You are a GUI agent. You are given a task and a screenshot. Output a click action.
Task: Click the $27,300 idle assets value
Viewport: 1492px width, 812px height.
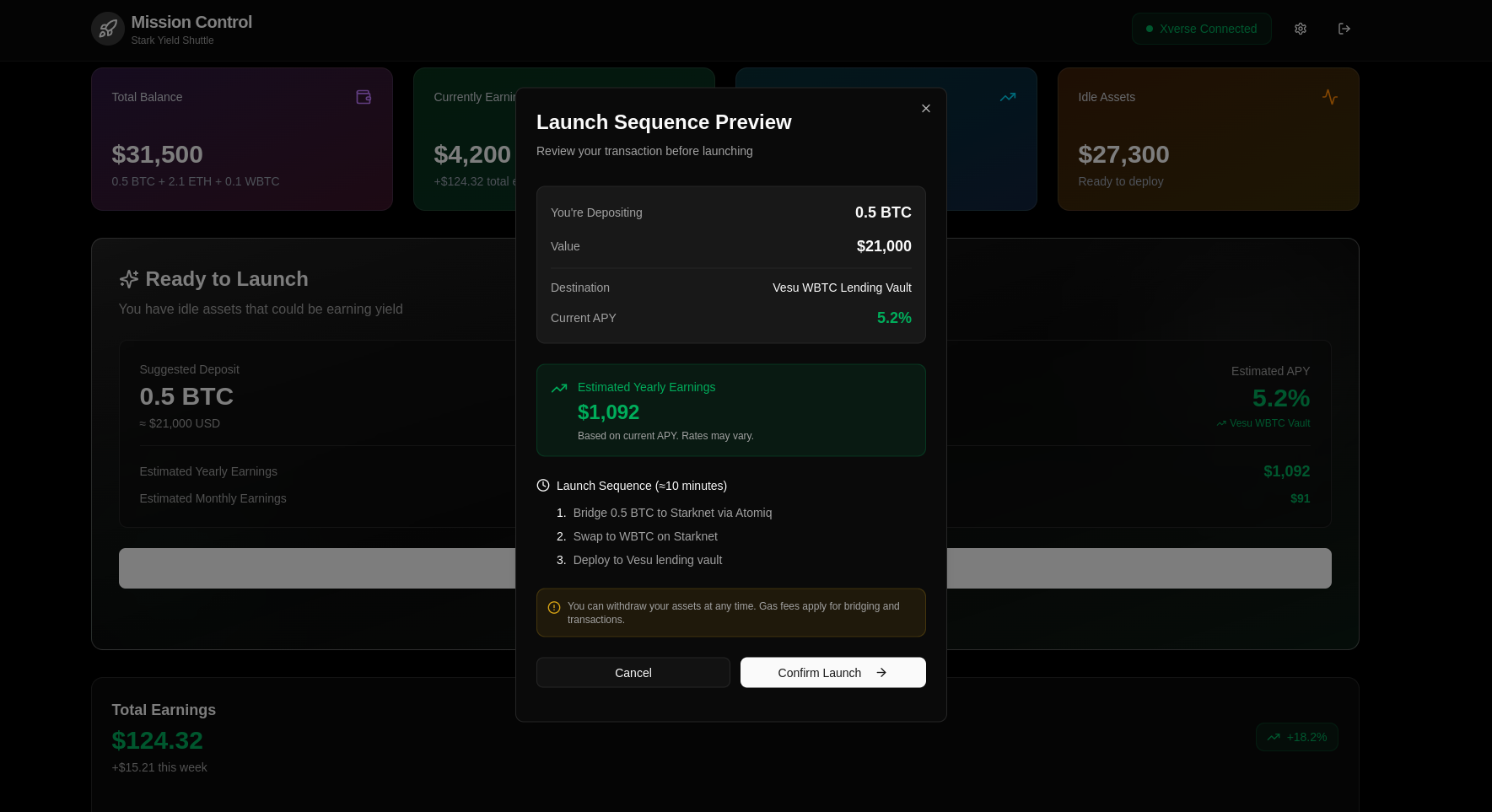point(1123,154)
